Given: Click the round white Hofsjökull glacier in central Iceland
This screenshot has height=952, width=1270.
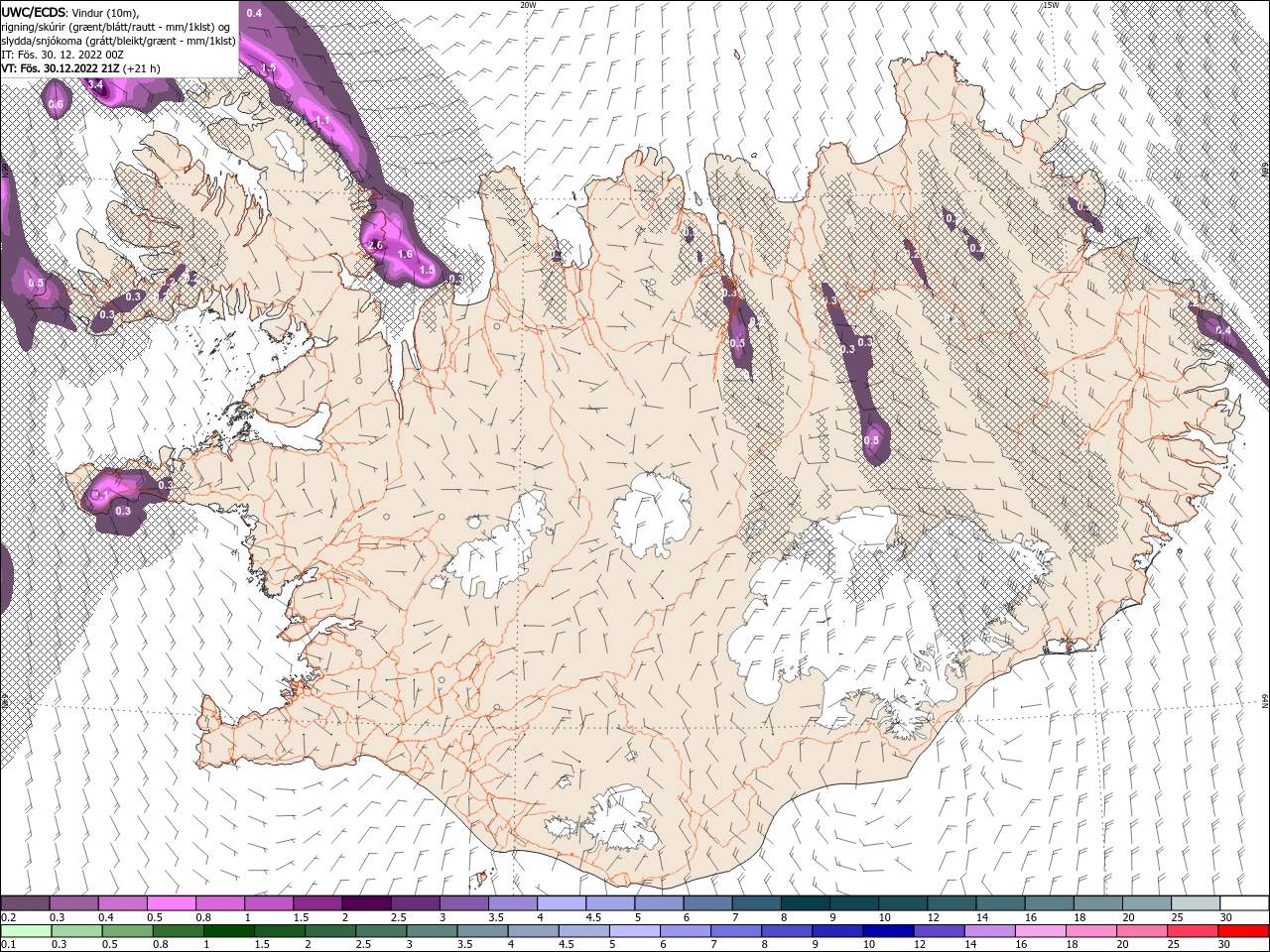Looking at the screenshot, I should [651, 514].
